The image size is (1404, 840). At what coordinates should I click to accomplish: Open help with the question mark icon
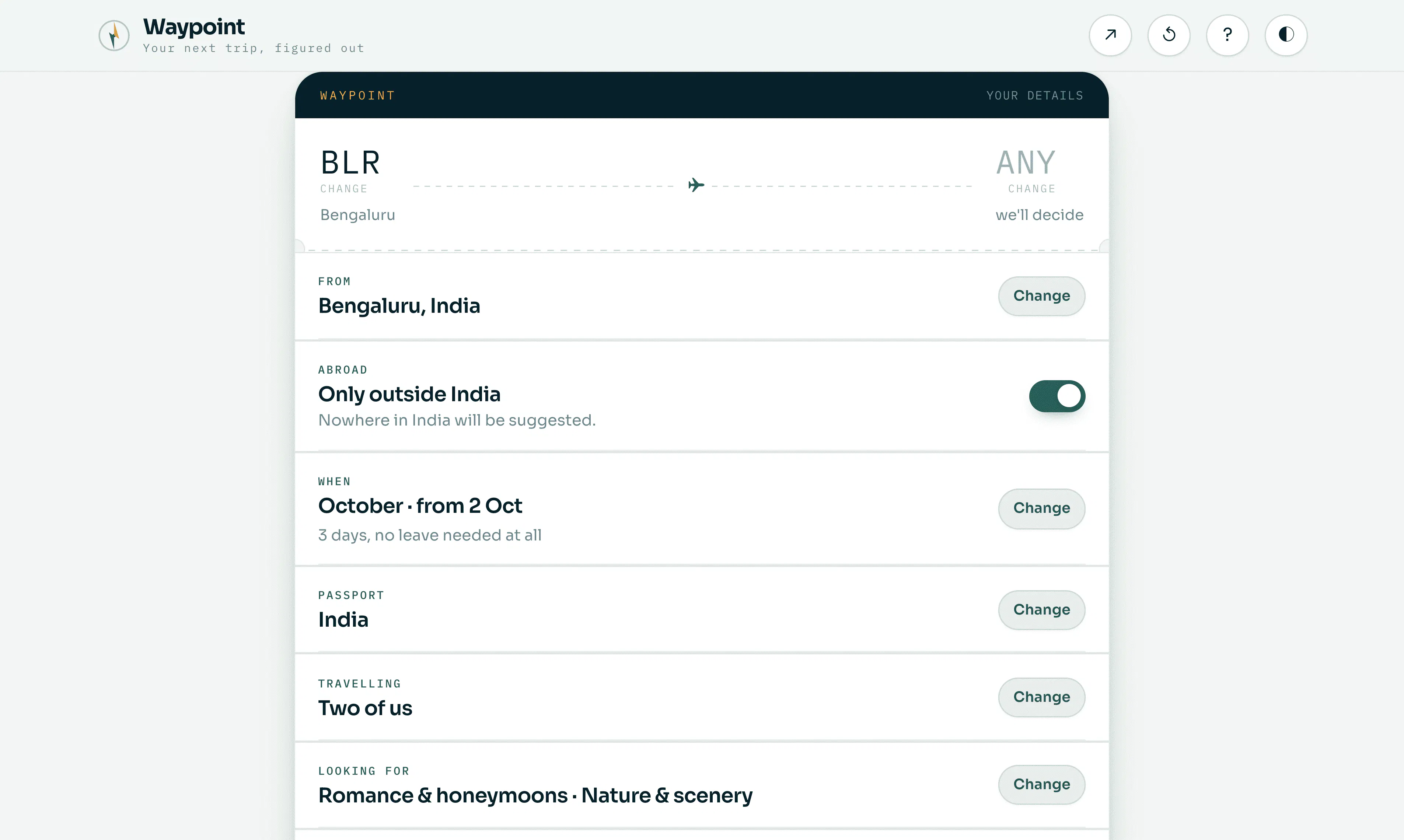click(x=1227, y=35)
